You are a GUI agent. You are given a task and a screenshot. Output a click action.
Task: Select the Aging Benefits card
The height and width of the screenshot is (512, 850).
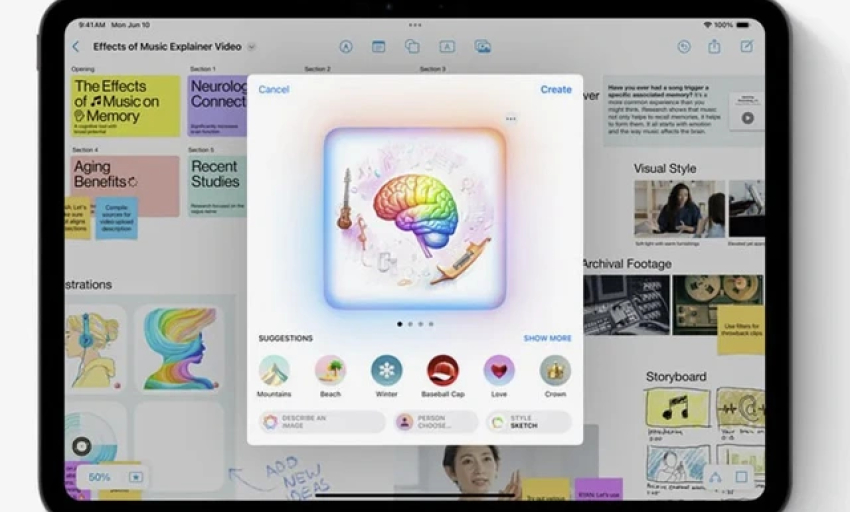[x=125, y=186]
